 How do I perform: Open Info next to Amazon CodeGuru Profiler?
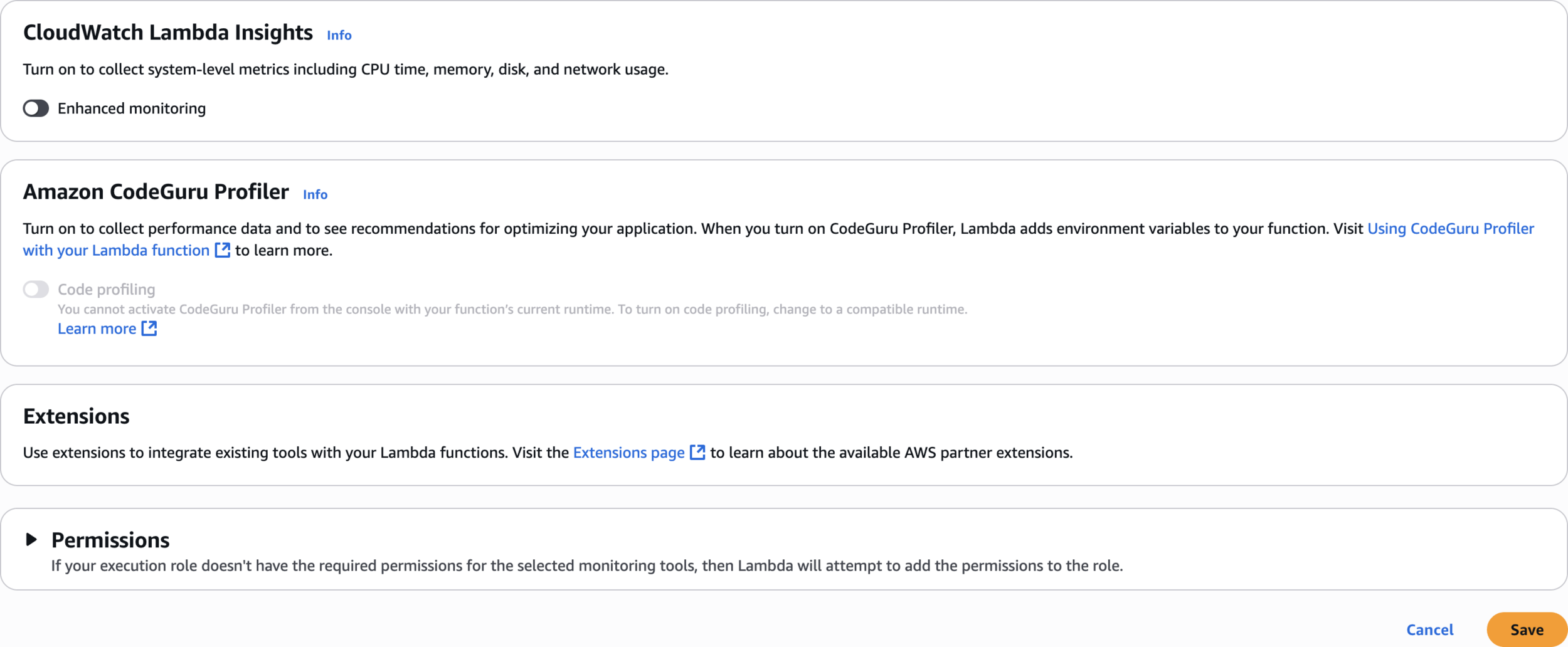pos(315,194)
